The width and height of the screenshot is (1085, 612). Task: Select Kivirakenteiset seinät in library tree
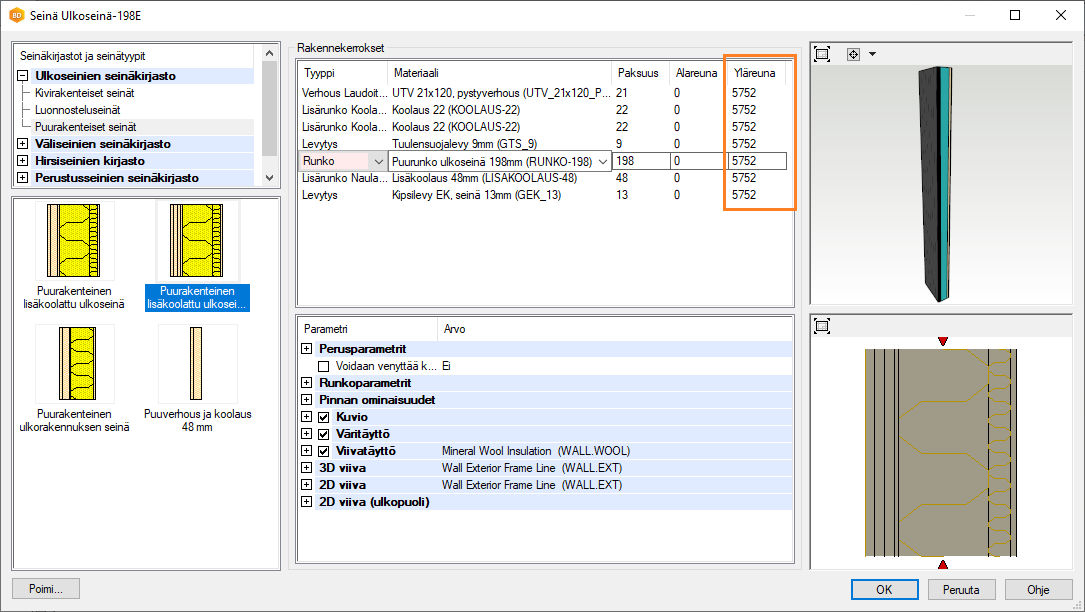[85, 93]
